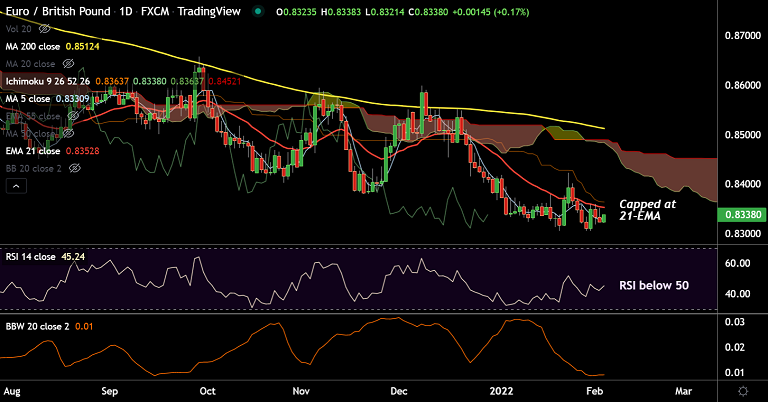The height and width of the screenshot is (402, 768).
Task: Click the EMA 21 value 0.83528
Action: [82, 151]
